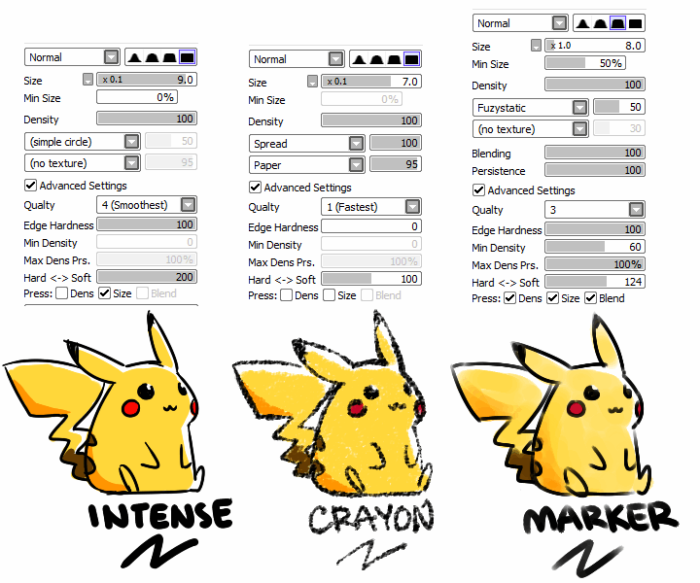
Task: Select the flat rectangular edge shape in Crayon panel
Action: coord(412,59)
